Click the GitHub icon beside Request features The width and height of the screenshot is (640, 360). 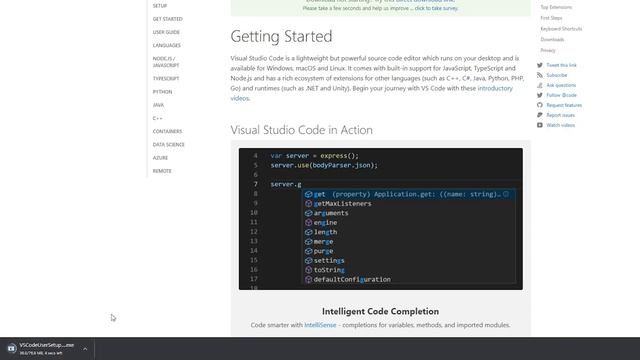click(540, 105)
